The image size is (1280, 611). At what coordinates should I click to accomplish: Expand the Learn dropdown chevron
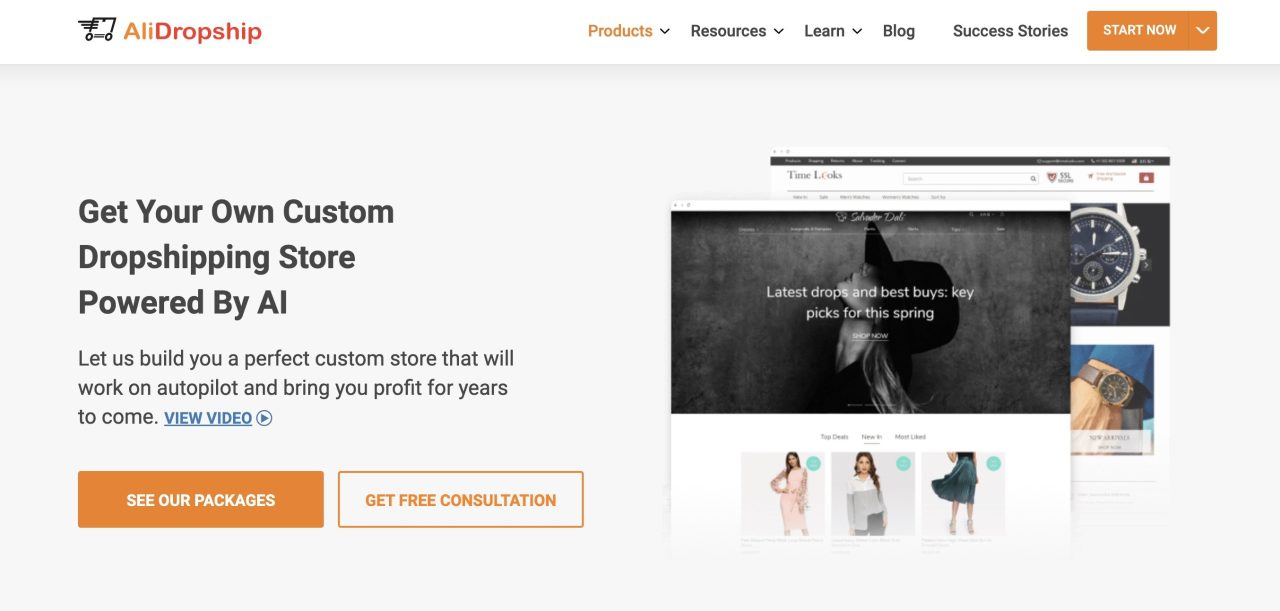point(857,32)
